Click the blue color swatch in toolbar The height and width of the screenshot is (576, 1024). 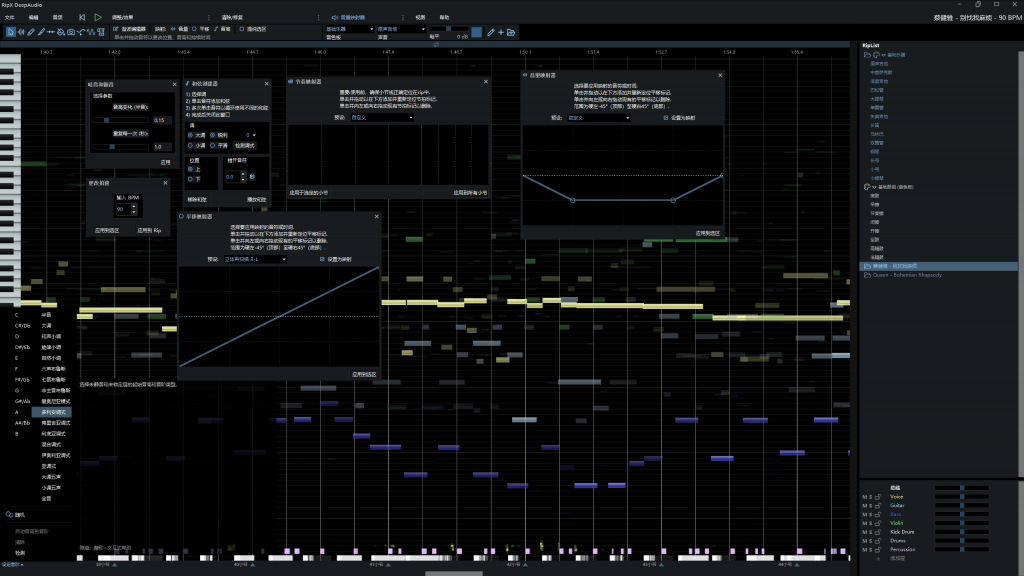coord(477,32)
